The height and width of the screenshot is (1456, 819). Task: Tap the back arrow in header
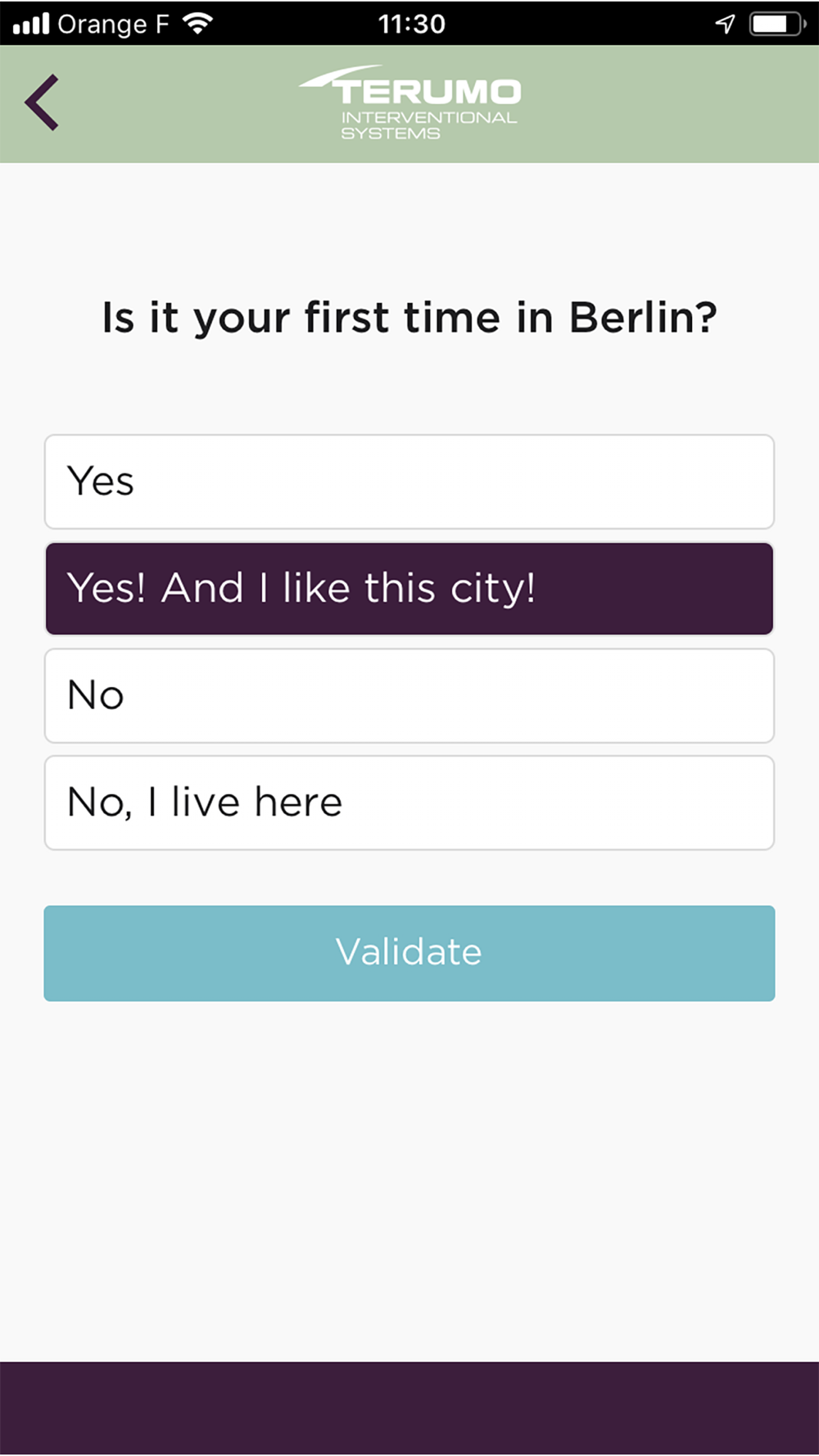click(42, 102)
